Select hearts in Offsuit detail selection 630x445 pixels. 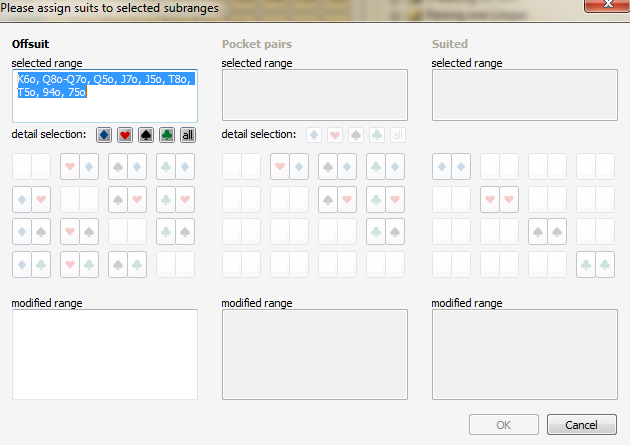[125, 135]
